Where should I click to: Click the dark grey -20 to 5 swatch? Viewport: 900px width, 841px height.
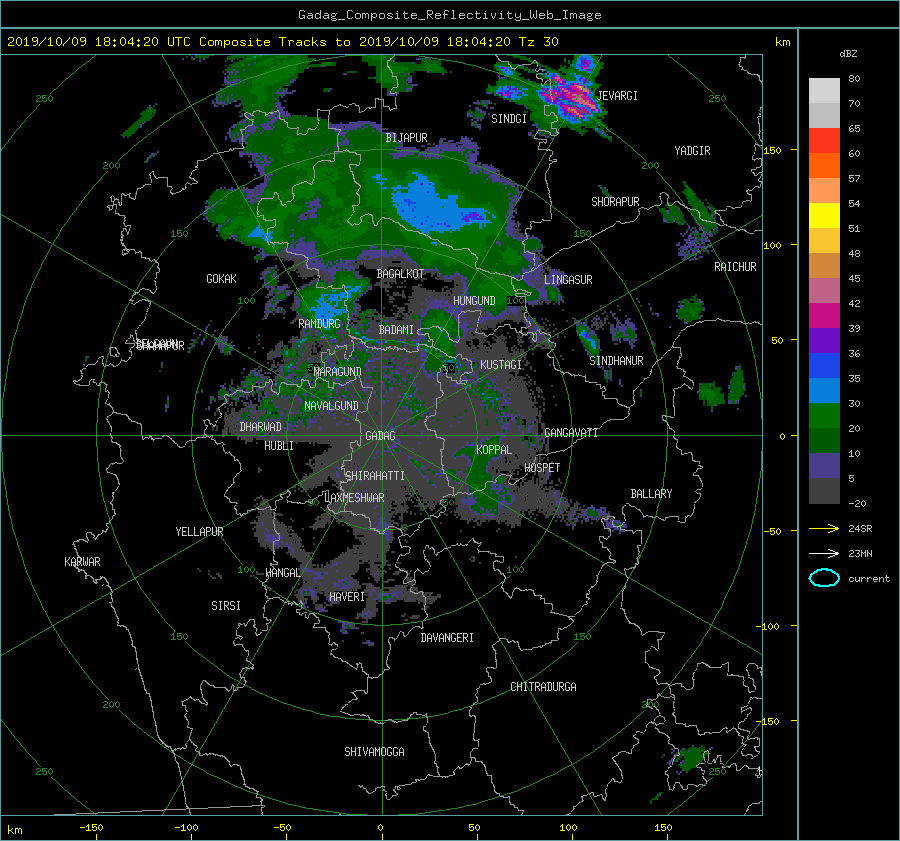(824, 491)
